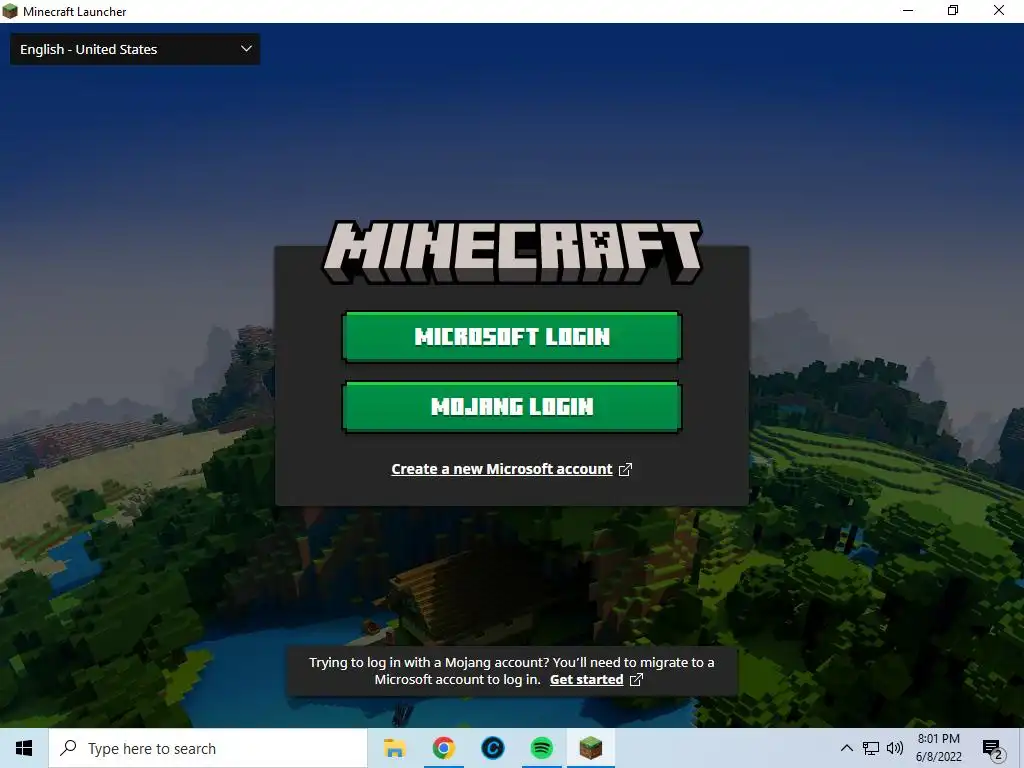Close the Minecraft Launcher window
The image size is (1024, 768).
point(999,10)
